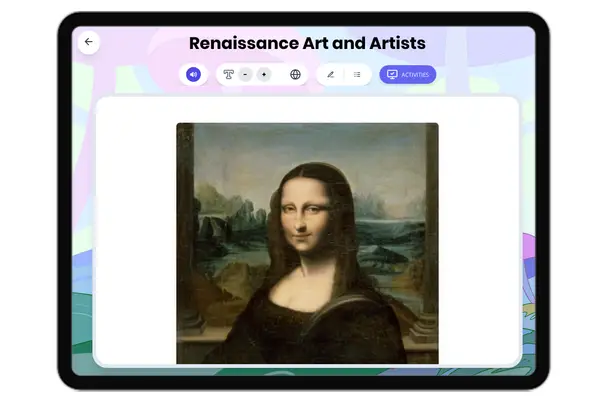Viewport: 600px width, 400px height.
Task: Go back using the arrow button
Action: [88, 42]
